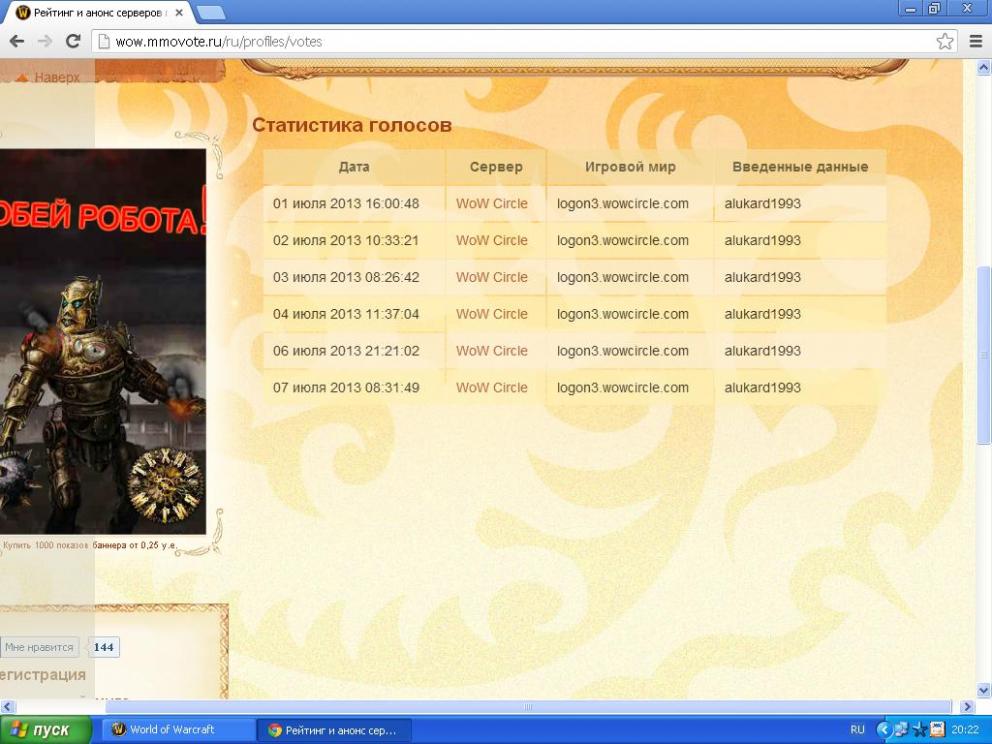The height and width of the screenshot is (744, 992).
Task: Open the пуск Start menu
Action: (x=40, y=730)
